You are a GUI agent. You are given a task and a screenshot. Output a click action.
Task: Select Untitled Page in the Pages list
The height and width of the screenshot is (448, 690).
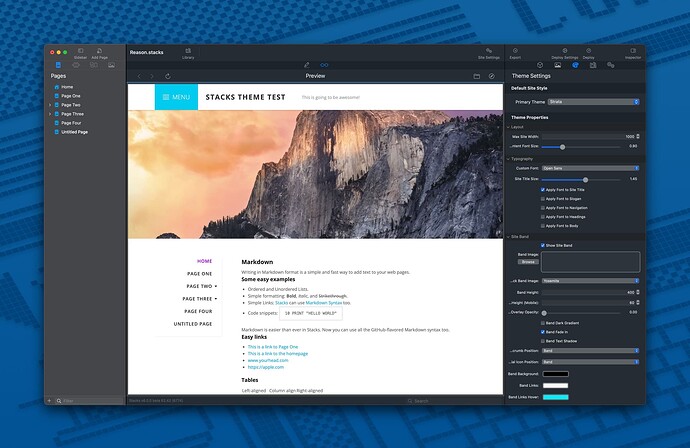[74, 132]
